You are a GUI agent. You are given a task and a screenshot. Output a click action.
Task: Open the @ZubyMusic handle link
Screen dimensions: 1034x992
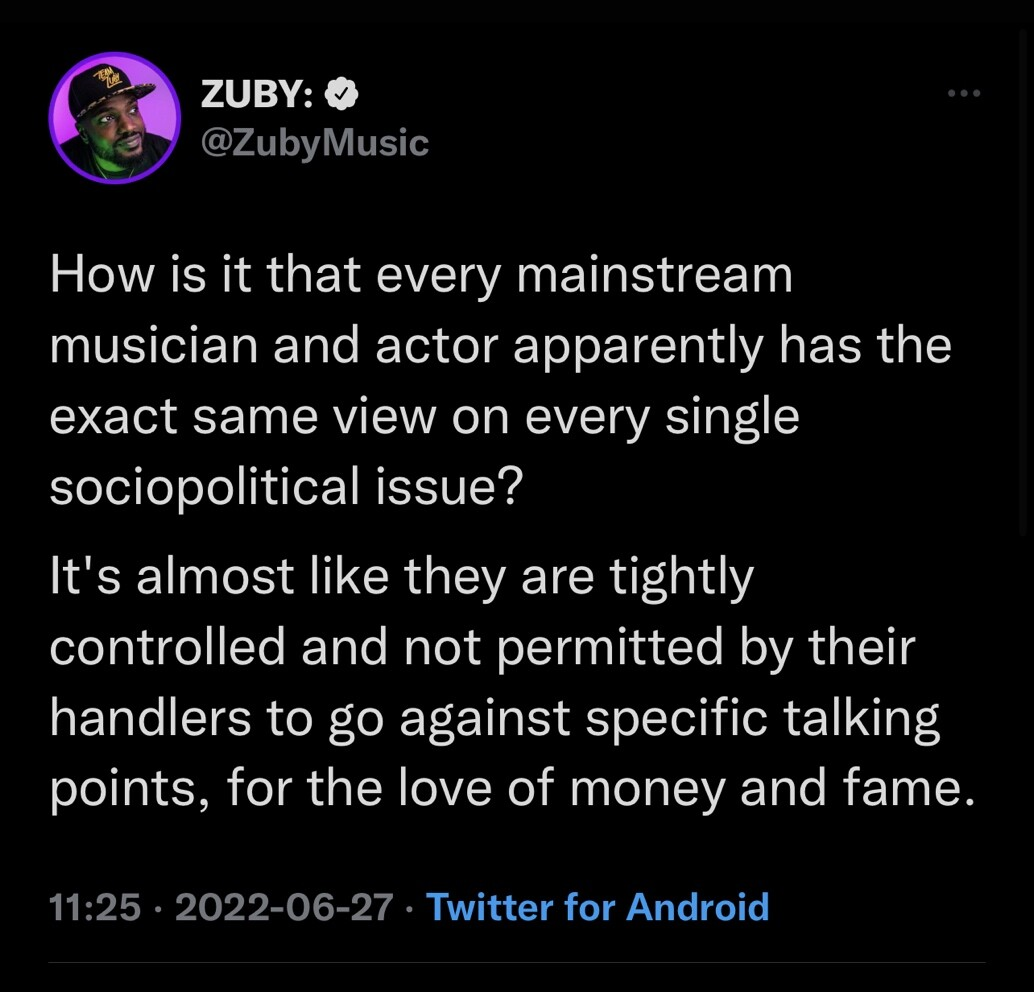314,143
